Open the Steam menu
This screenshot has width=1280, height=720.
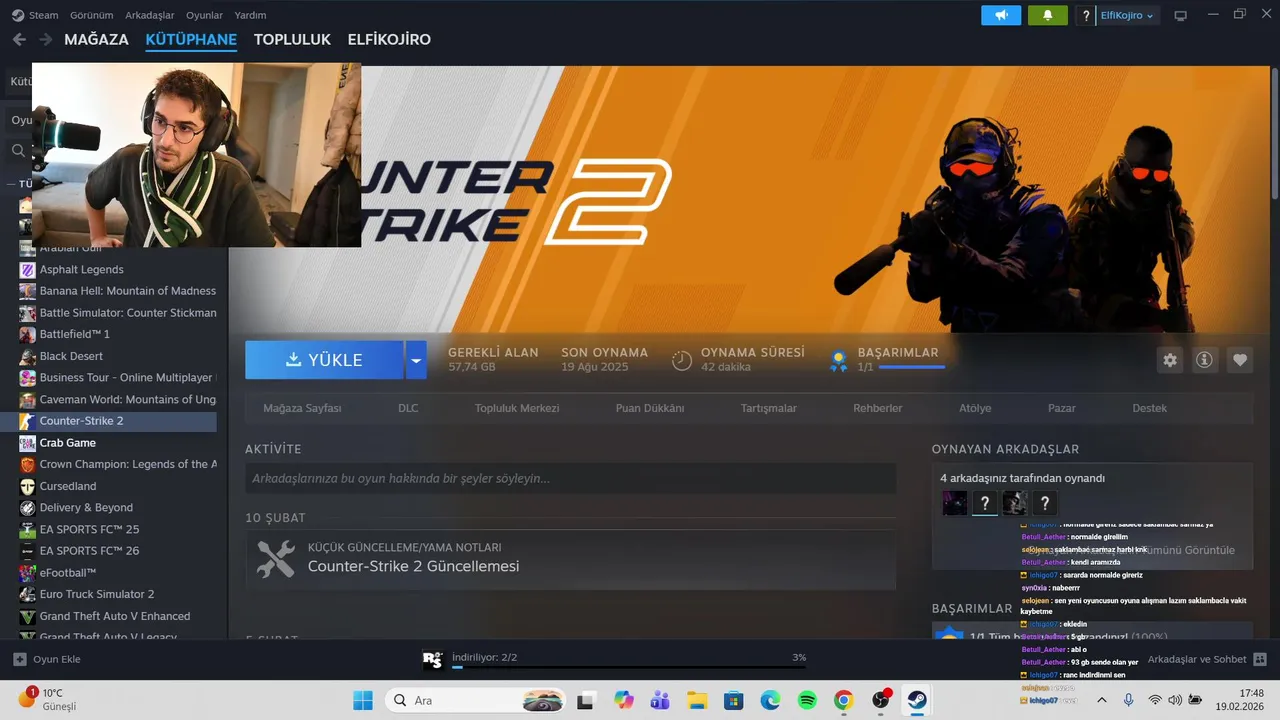(x=35, y=15)
